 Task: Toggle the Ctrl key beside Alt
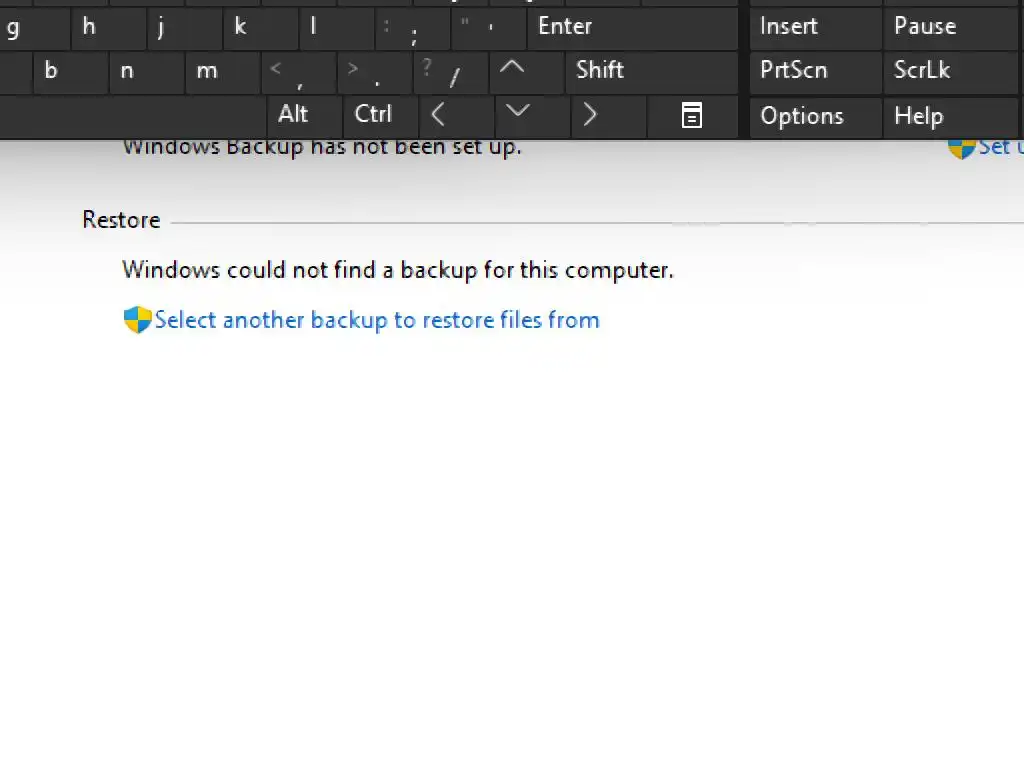380,117
